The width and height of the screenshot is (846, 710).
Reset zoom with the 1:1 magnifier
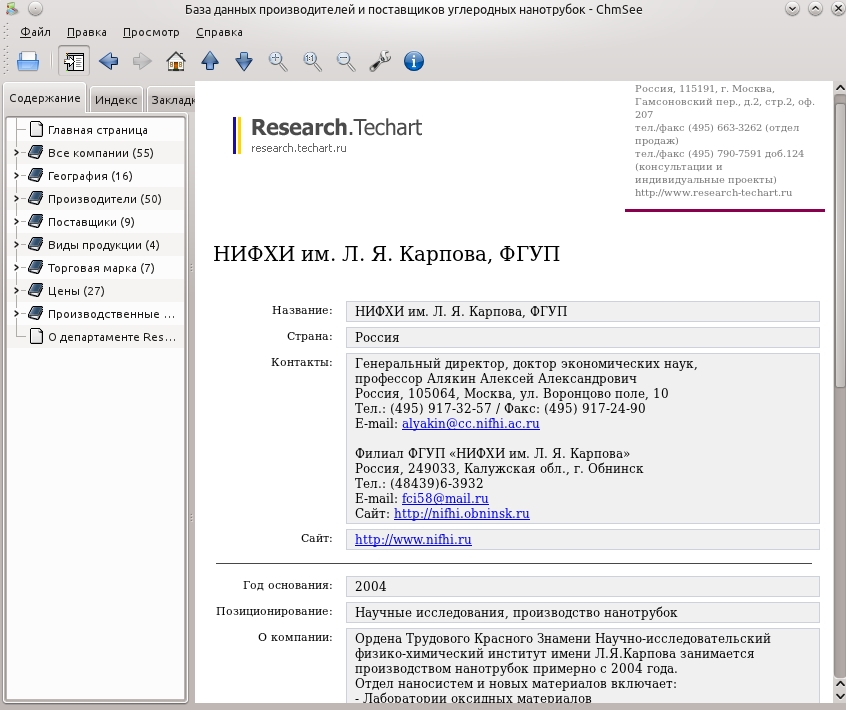(x=312, y=61)
